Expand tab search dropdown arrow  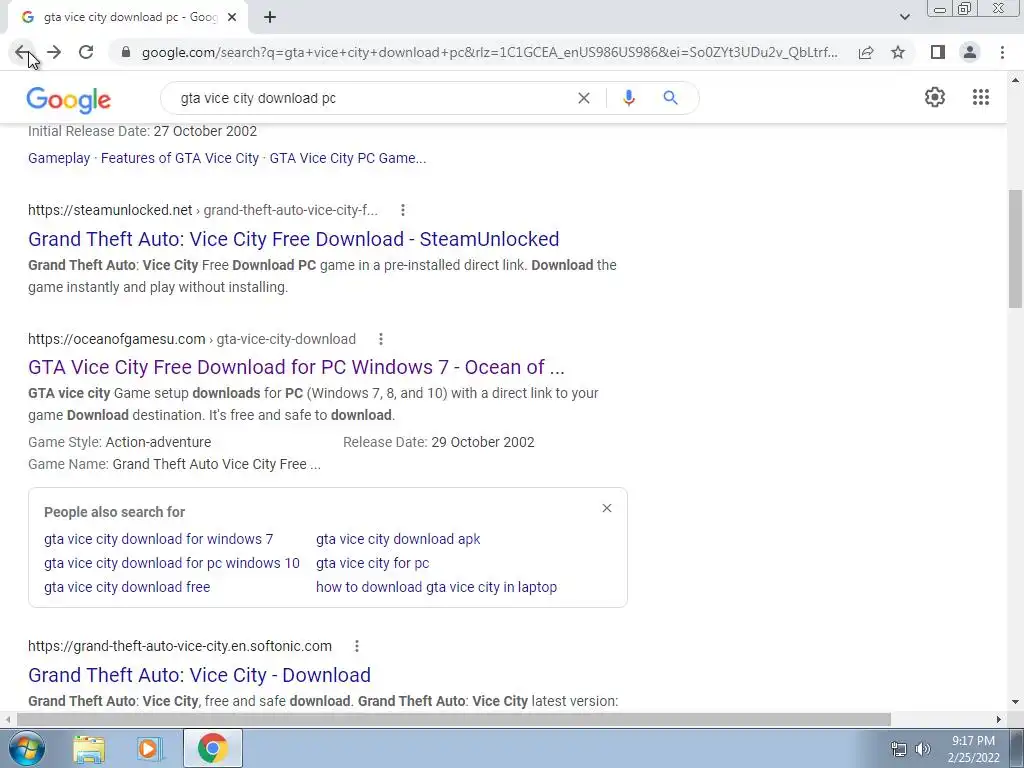pyautogui.click(x=904, y=17)
